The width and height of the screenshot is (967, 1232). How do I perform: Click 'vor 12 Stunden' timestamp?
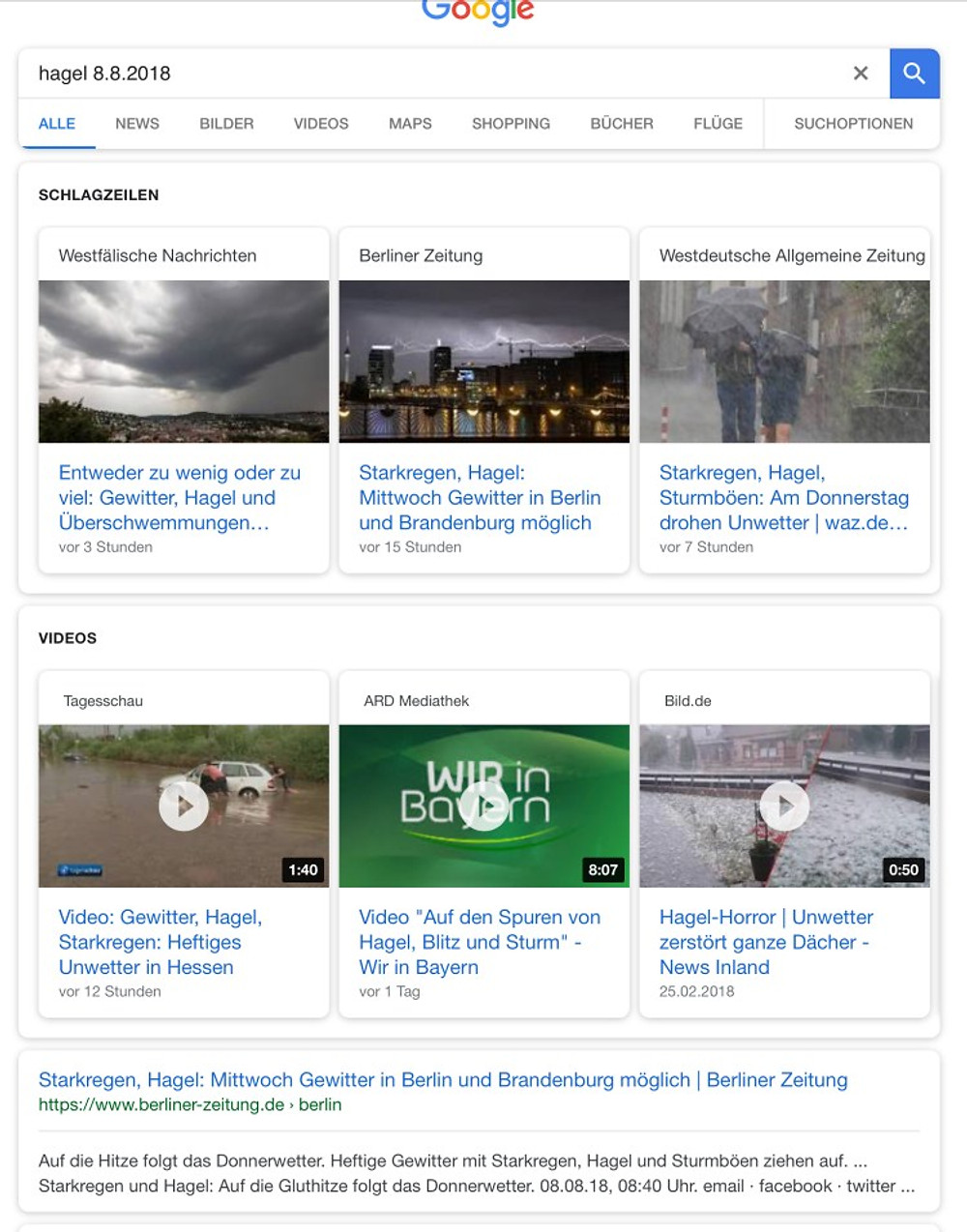pos(109,991)
